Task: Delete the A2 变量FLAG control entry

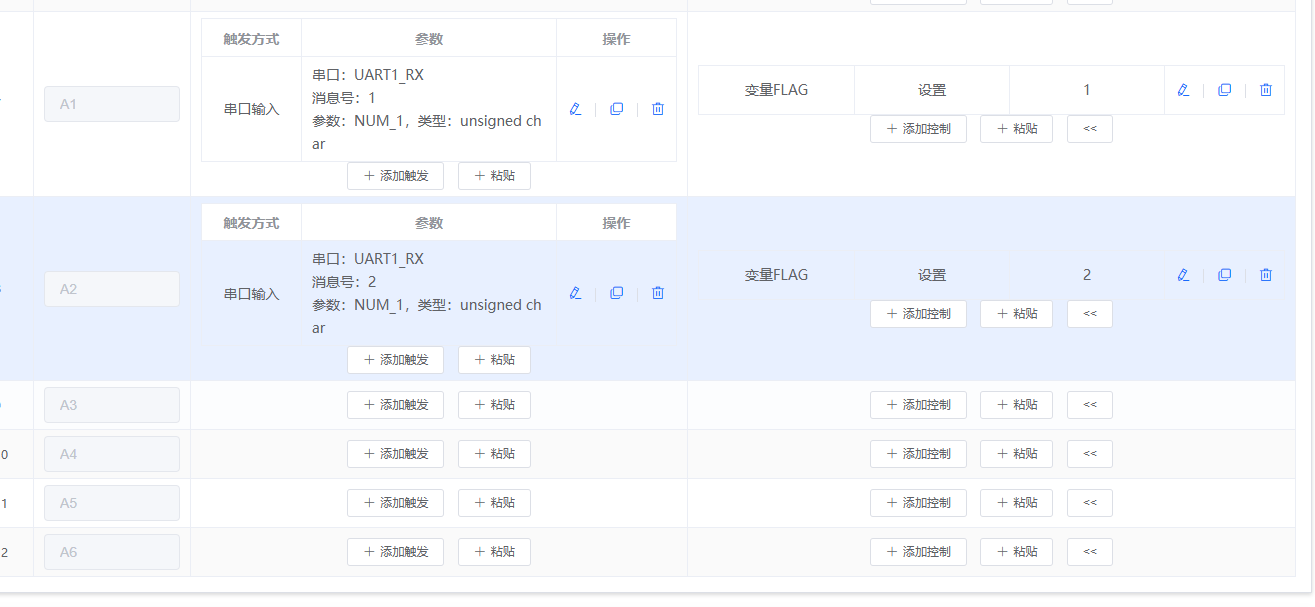Action: [1265, 274]
